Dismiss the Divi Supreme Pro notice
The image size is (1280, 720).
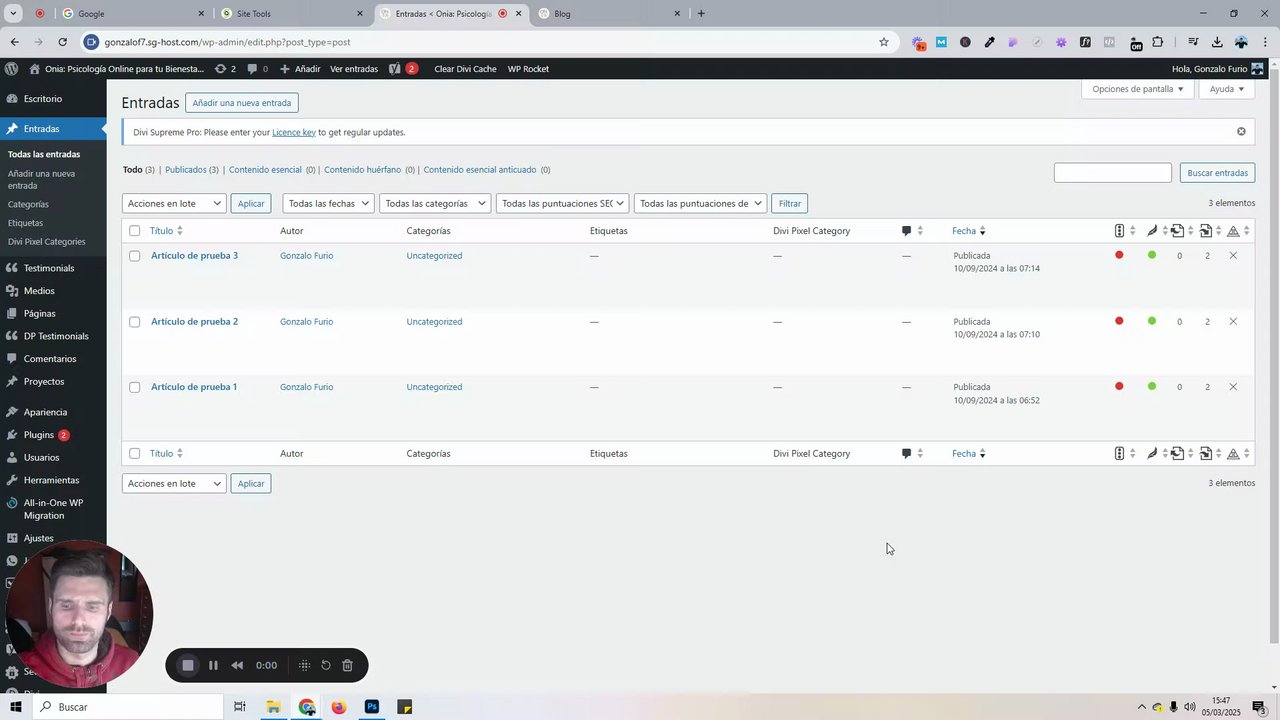pyautogui.click(x=1241, y=132)
